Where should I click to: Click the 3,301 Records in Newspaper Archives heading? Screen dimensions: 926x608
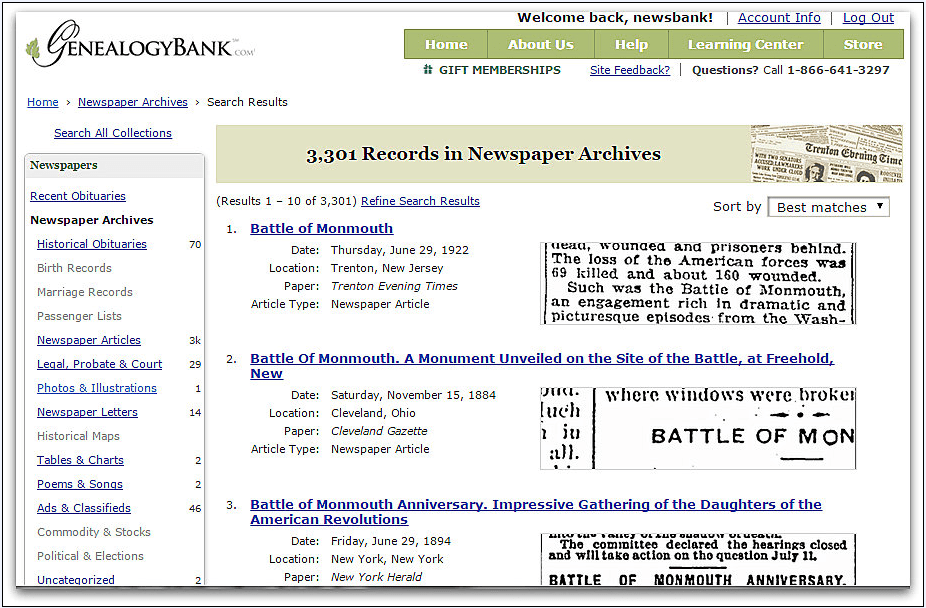[x=483, y=153]
